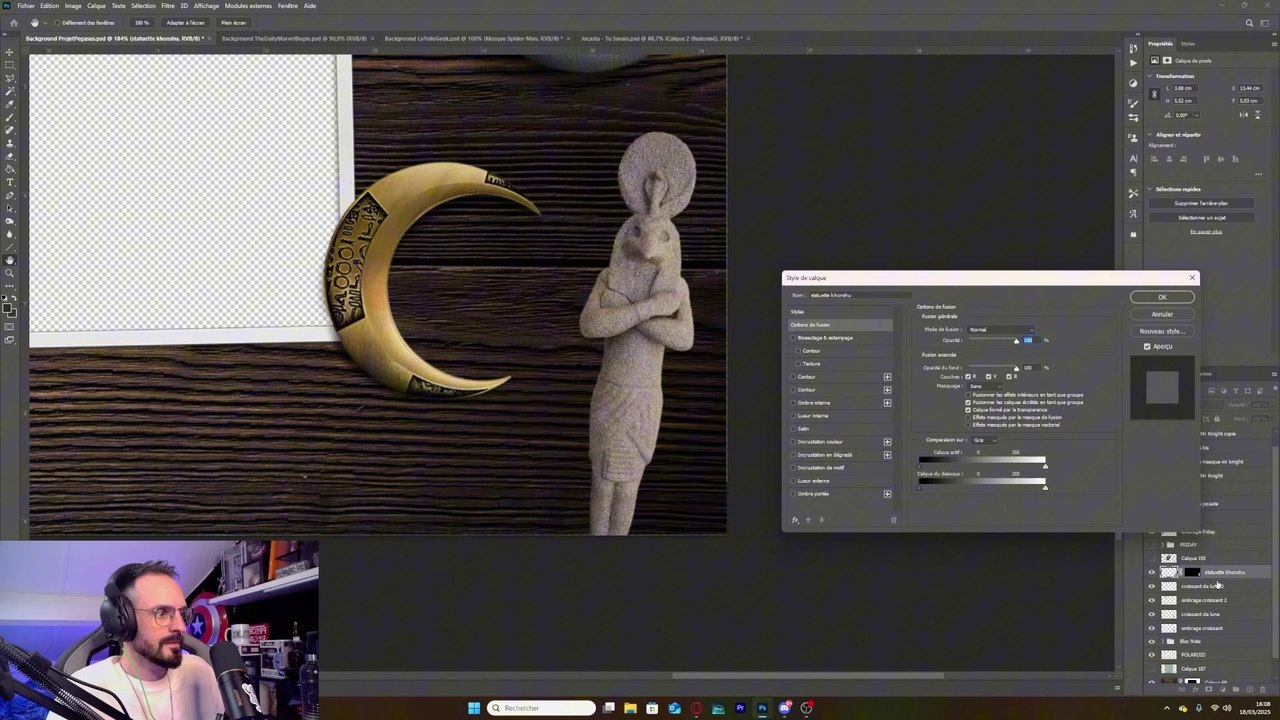Image resolution: width=1280 pixels, height=720 pixels.
Task: Switch to the Styles panel tab
Action: [x=1187, y=44]
